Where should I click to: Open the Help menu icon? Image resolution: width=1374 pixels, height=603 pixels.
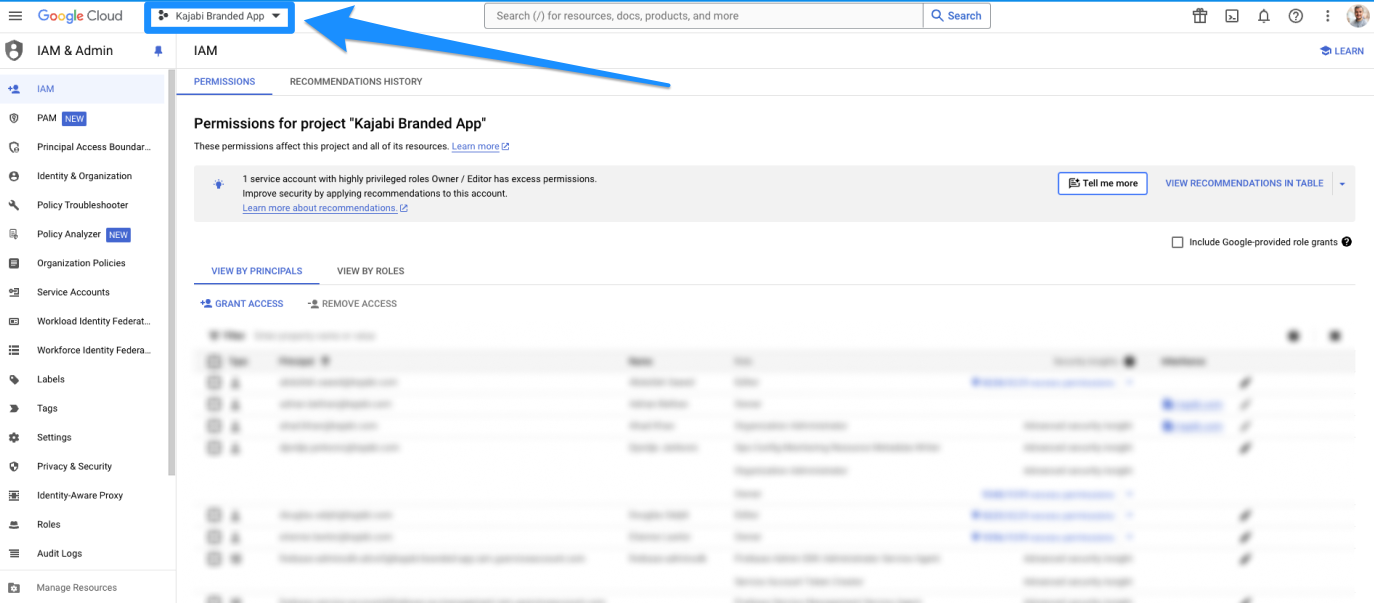click(x=1295, y=15)
